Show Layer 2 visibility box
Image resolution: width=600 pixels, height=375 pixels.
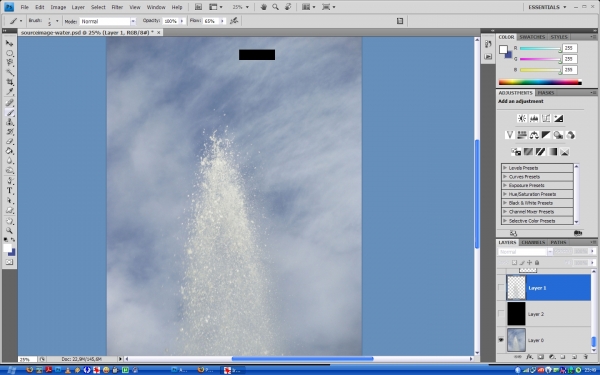point(501,314)
